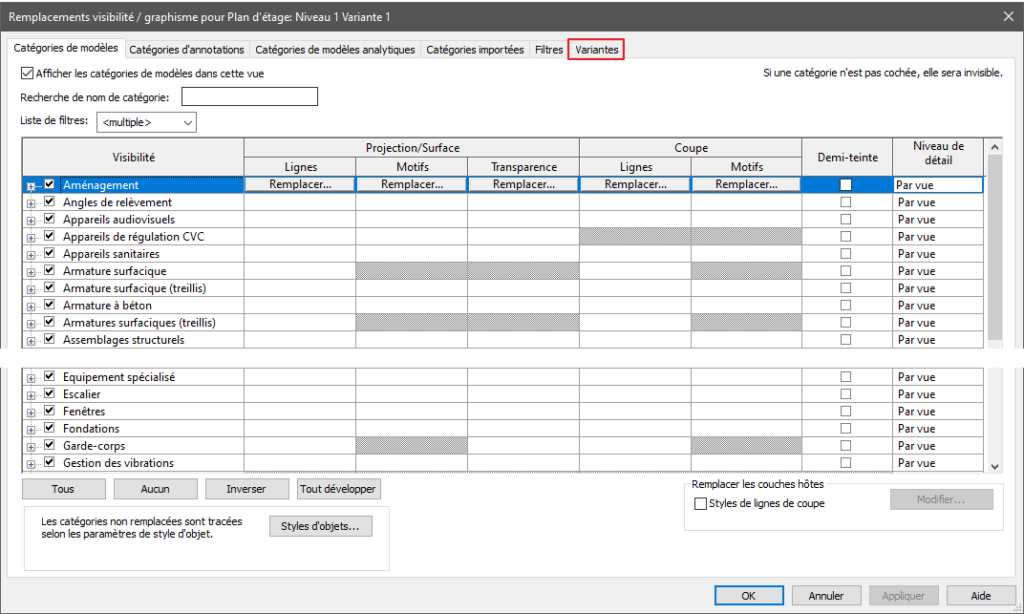Enable Demi-teinte for Aménagement row
1024x614 pixels.
846,185
